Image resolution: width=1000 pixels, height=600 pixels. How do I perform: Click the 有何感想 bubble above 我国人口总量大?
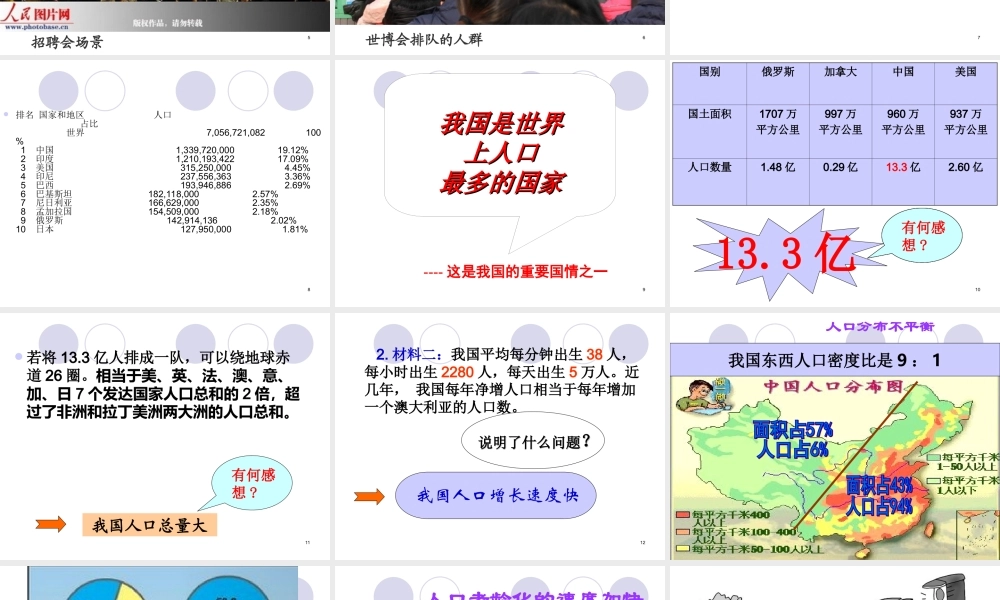tap(251, 483)
